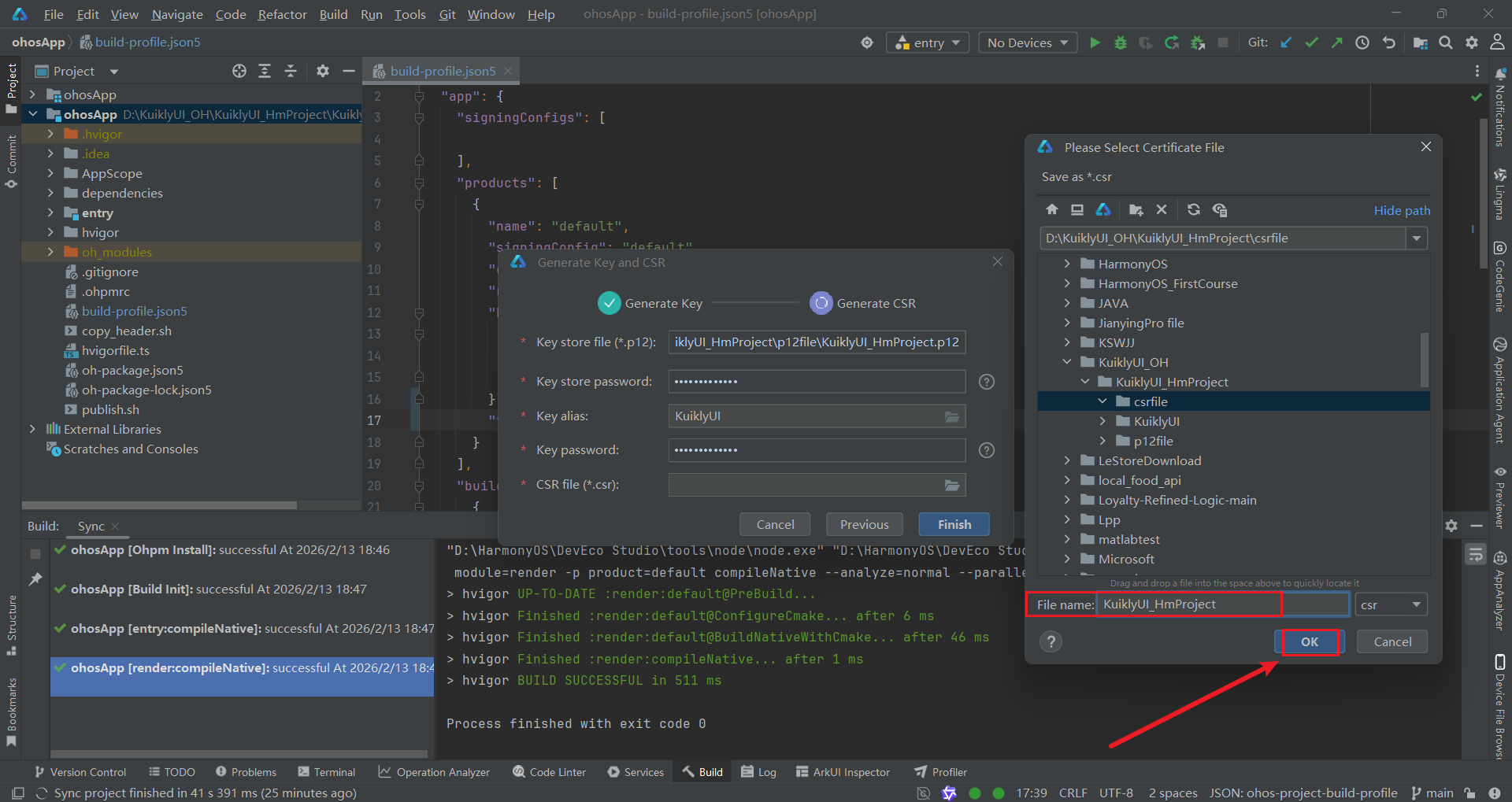Run the entry configuration with green play icon
Image resolution: width=1512 pixels, height=802 pixels.
click(x=1095, y=43)
